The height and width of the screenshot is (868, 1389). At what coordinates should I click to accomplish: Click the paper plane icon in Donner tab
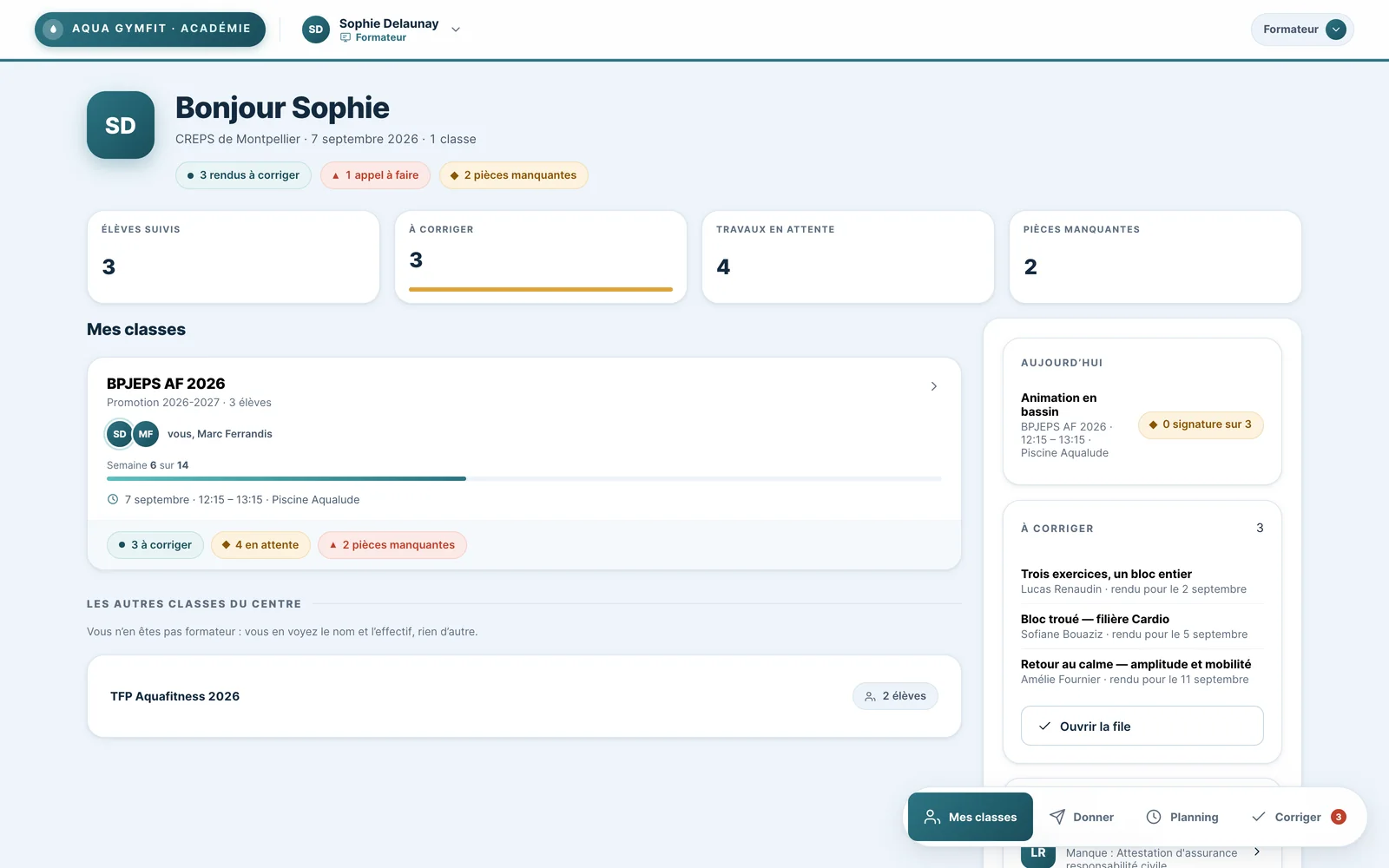1057,817
